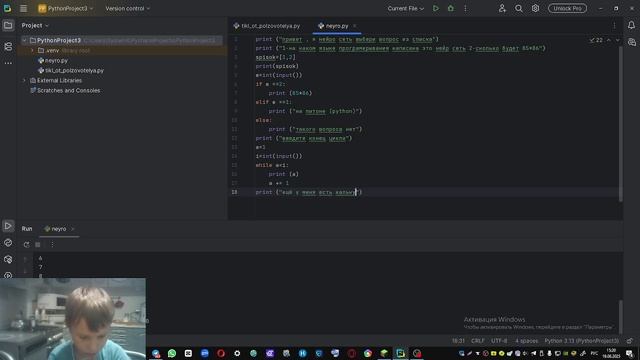
Task: Click the CRLF line separator status
Action: tap(478, 341)
